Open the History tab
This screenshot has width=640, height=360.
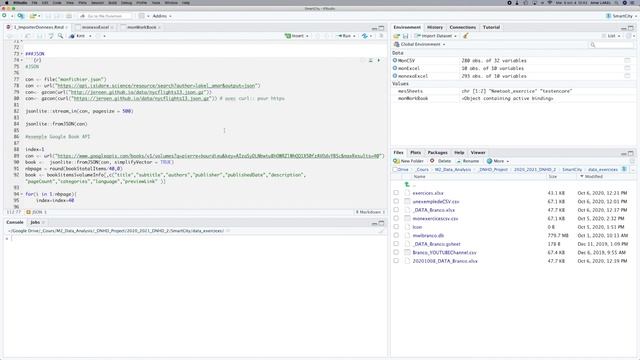click(x=435, y=27)
